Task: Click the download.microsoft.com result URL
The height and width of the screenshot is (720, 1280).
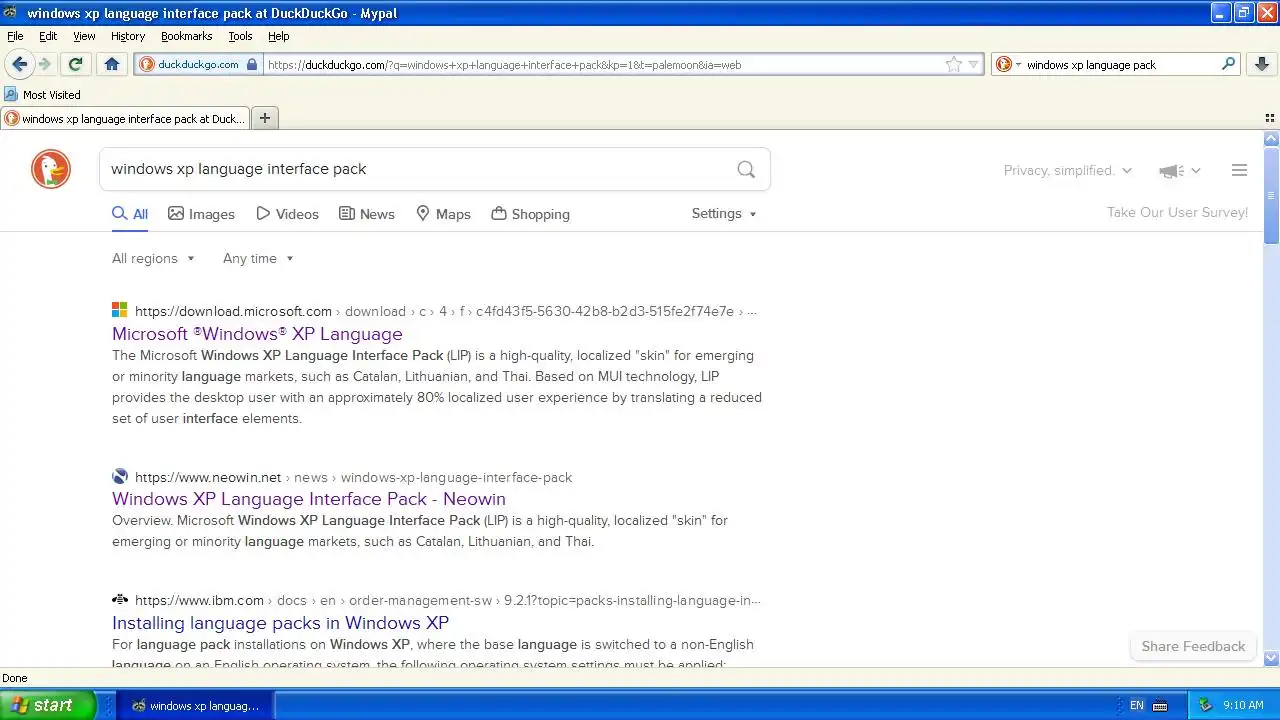Action: pos(445,311)
